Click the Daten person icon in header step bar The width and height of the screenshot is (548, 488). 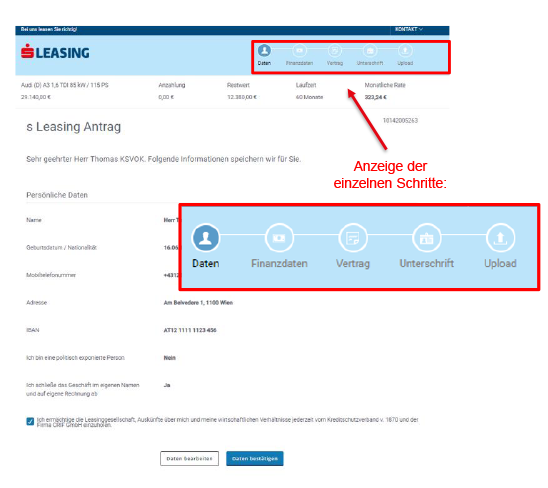(x=264, y=51)
